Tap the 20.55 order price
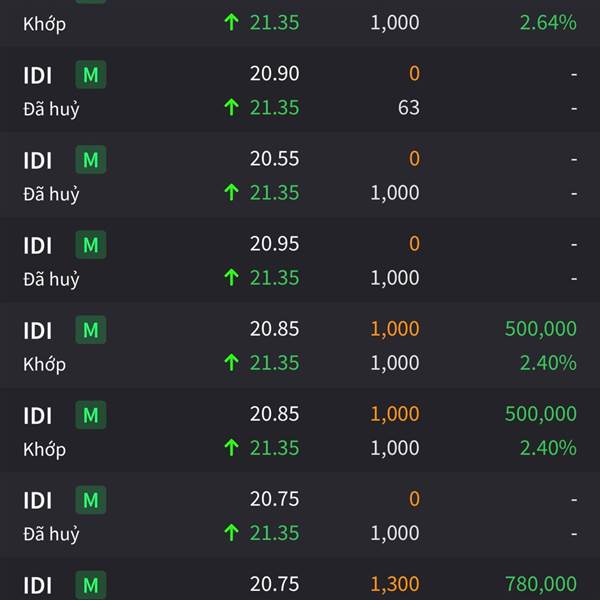The height and width of the screenshot is (600, 600). [274, 158]
